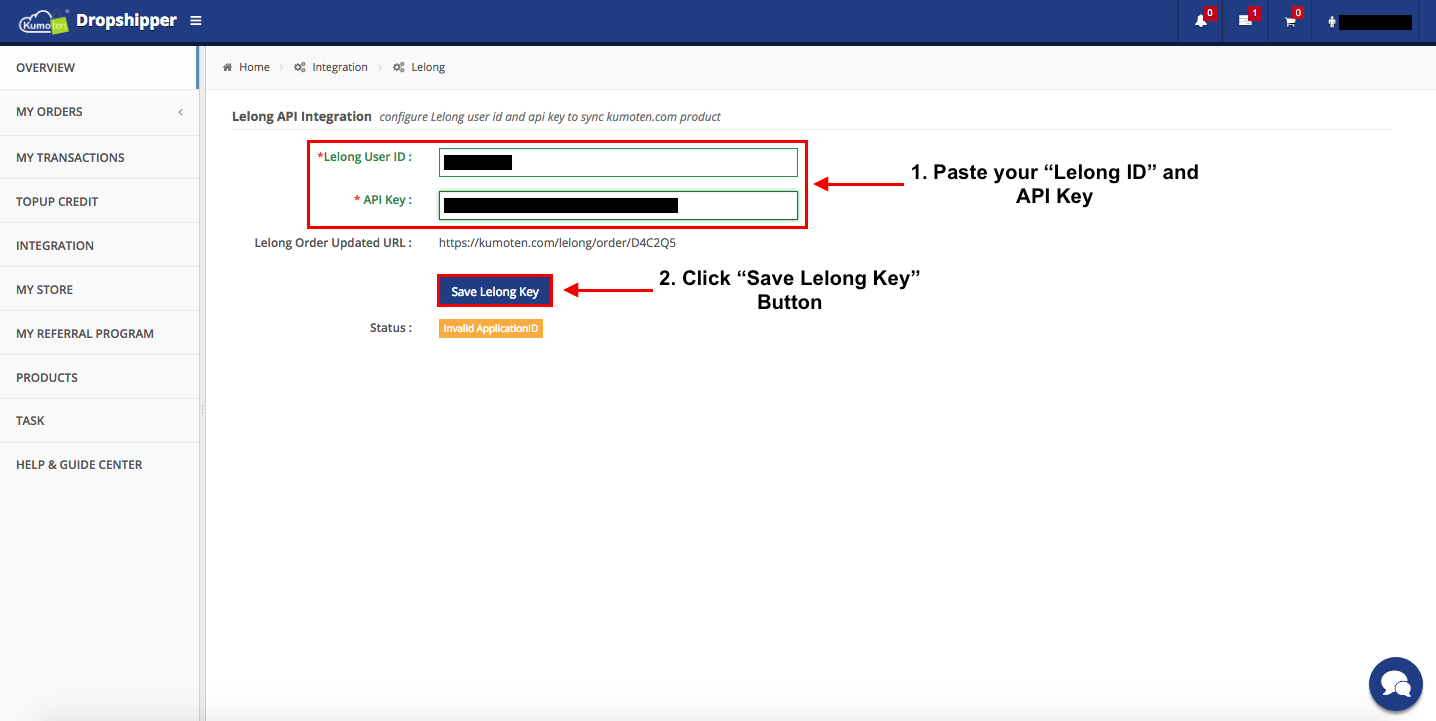Click the Save Lelong Key button

[x=495, y=291]
